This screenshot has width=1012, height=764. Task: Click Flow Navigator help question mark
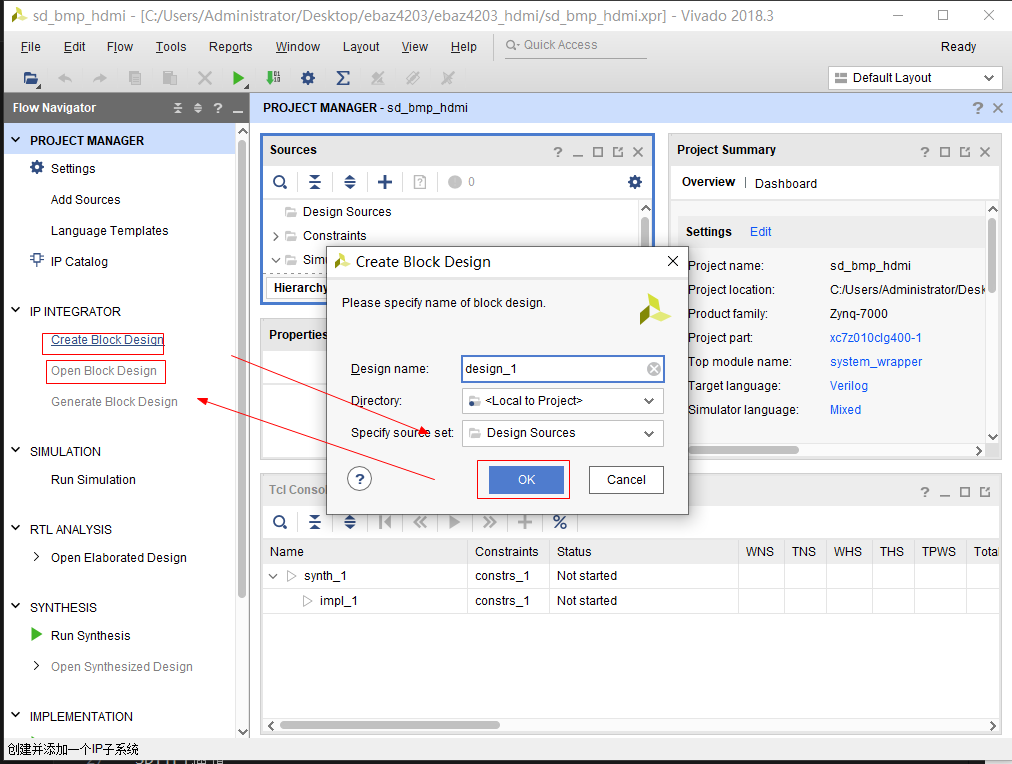[218, 108]
